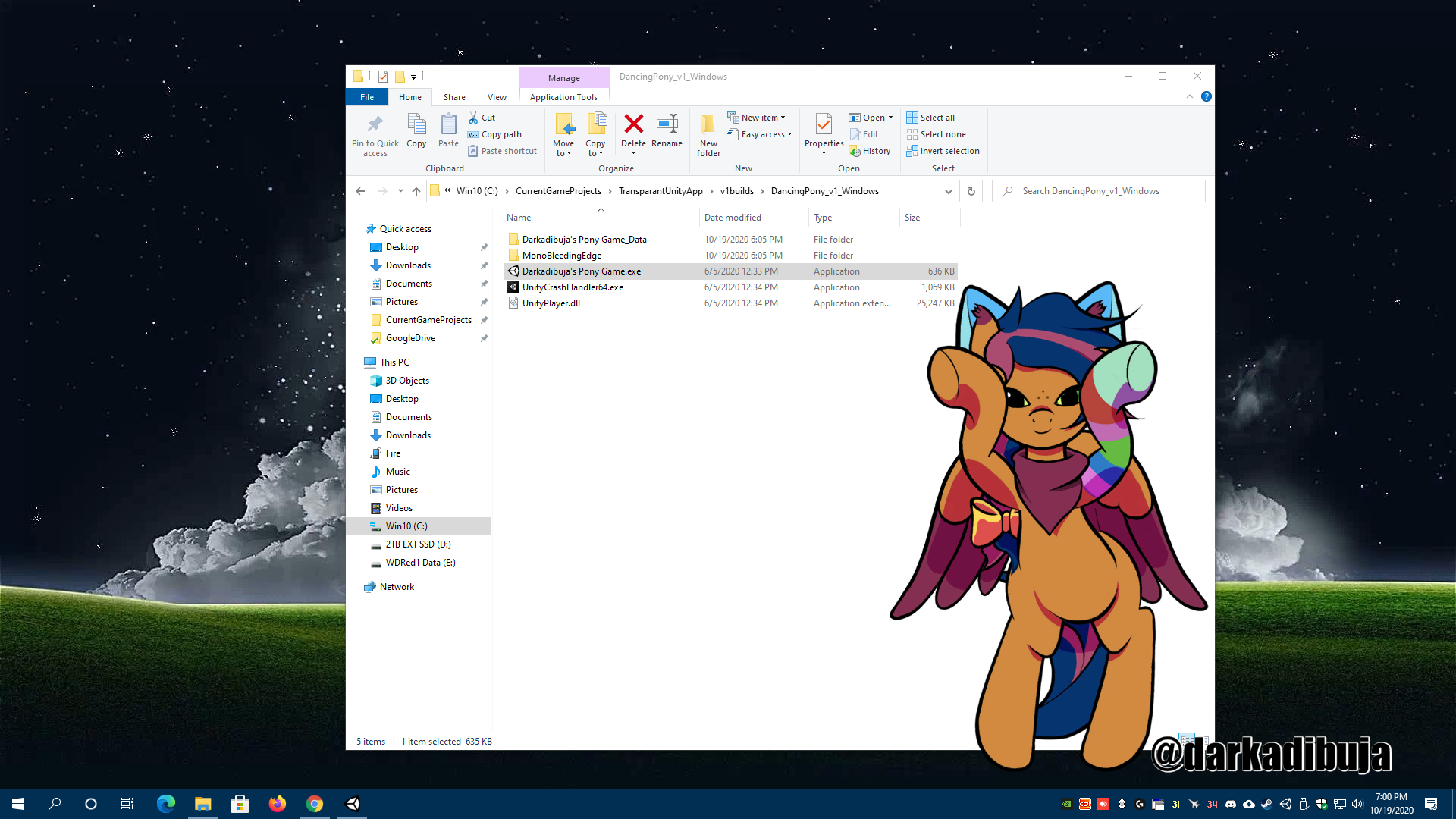Click the Up one level arrow
This screenshot has height=819, width=1456.
416,191
